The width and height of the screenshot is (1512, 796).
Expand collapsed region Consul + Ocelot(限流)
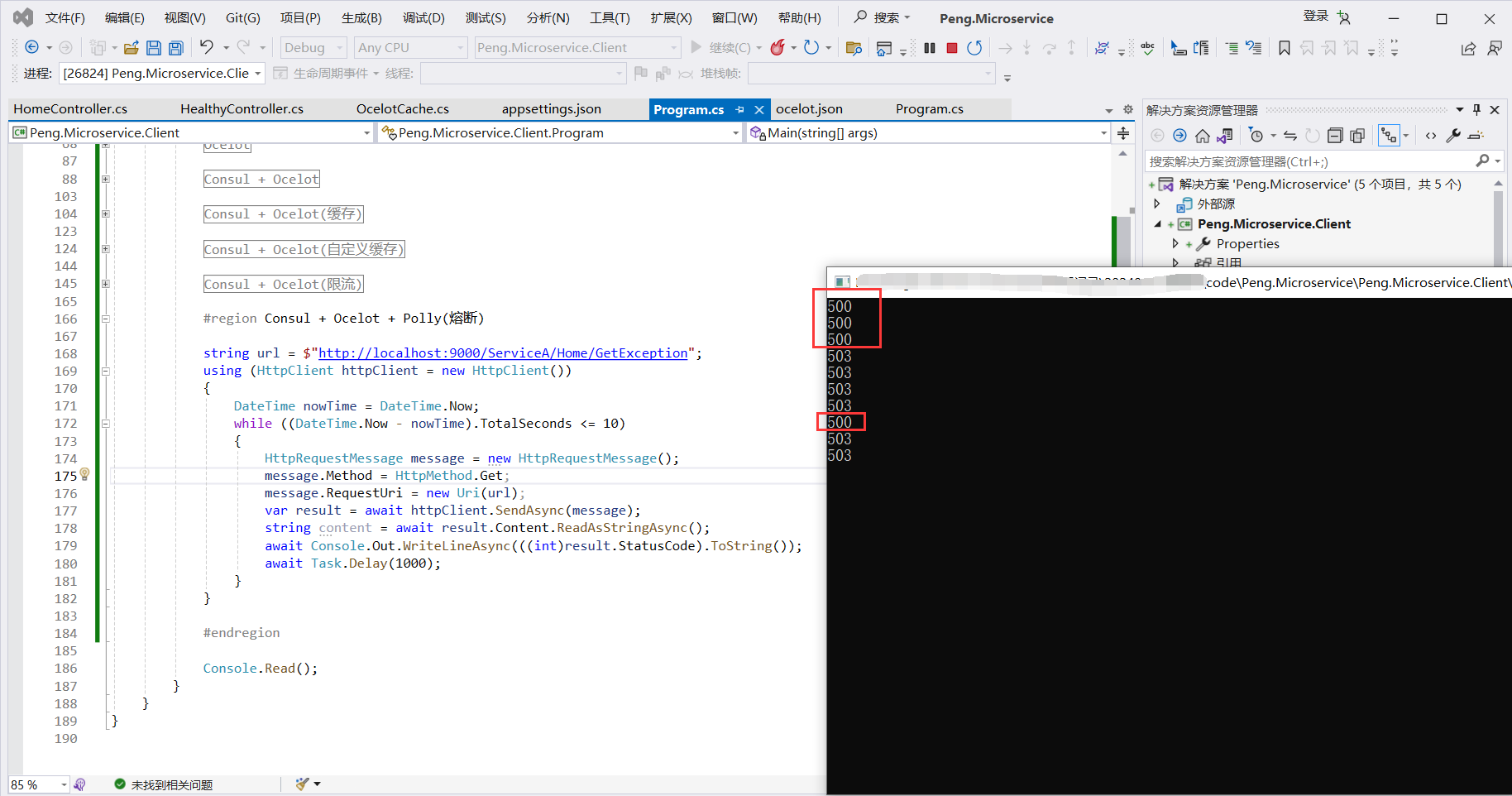[105, 284]
